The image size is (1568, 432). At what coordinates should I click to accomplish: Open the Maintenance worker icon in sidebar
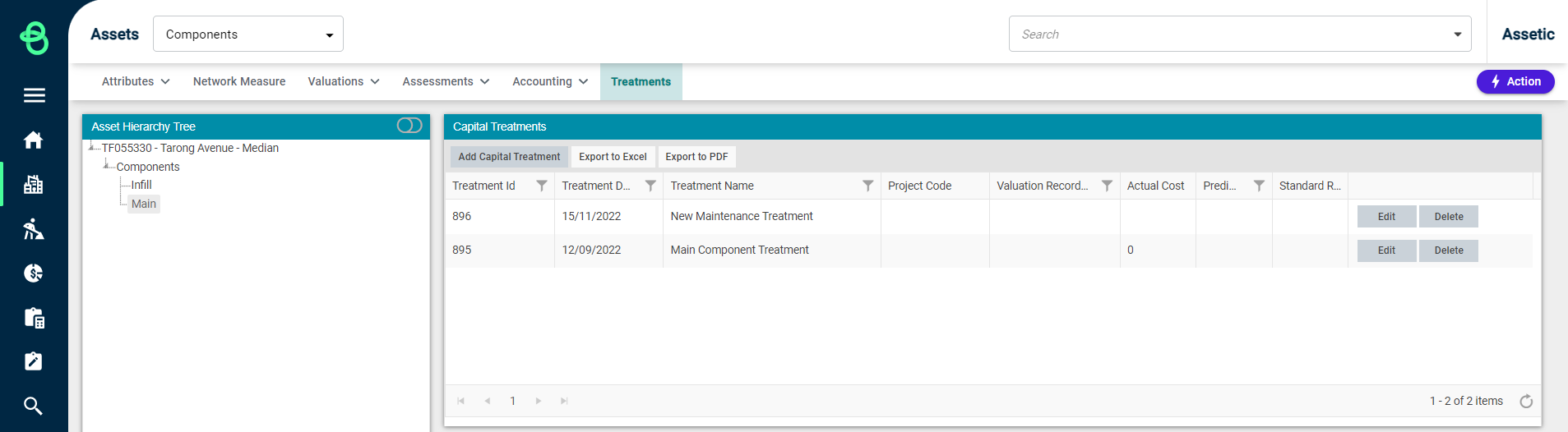(x=34, y=229)
